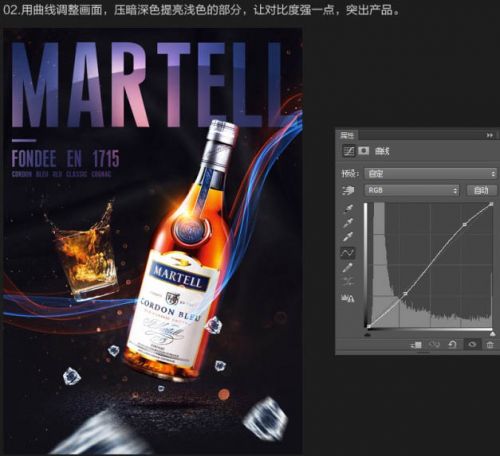The height and width of the screenshot is (456, 500).
Task: Toggle view previous state icon
Action: click(434, 344)
